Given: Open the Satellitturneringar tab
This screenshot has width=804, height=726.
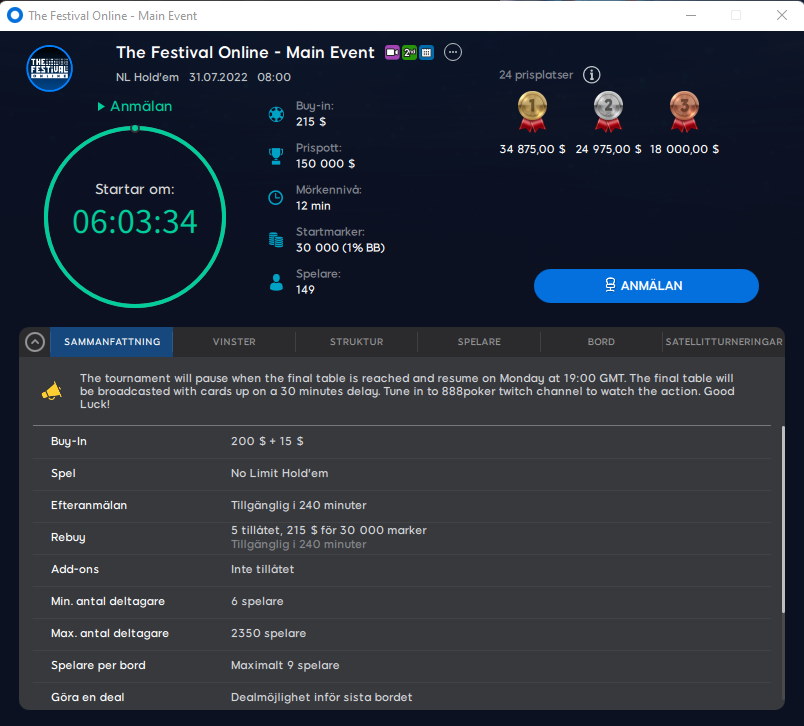Looking at the screenshot, I should pyautogui.click(x=723, y=342).
